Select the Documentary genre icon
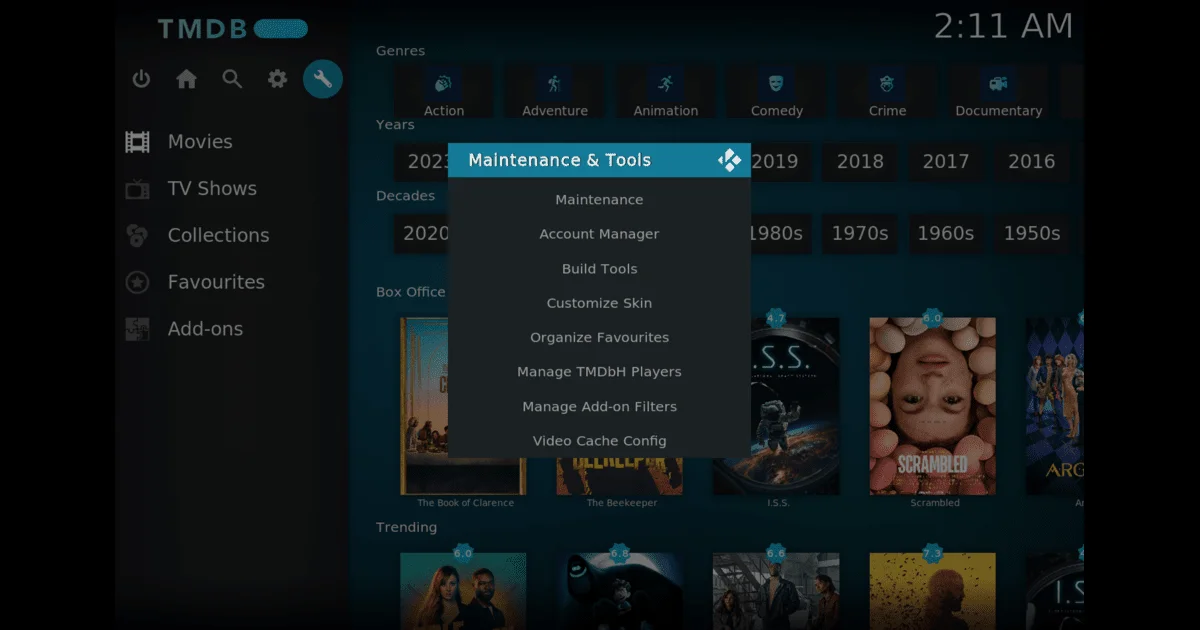The width and height of the screenshot is (1200, 630). [997, 85]
